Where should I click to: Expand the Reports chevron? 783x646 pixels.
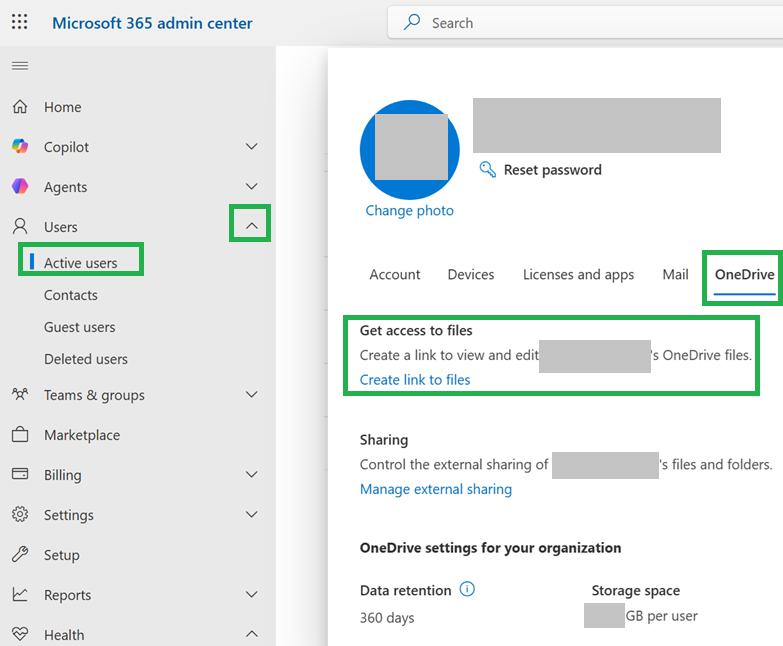coord(252,594)
